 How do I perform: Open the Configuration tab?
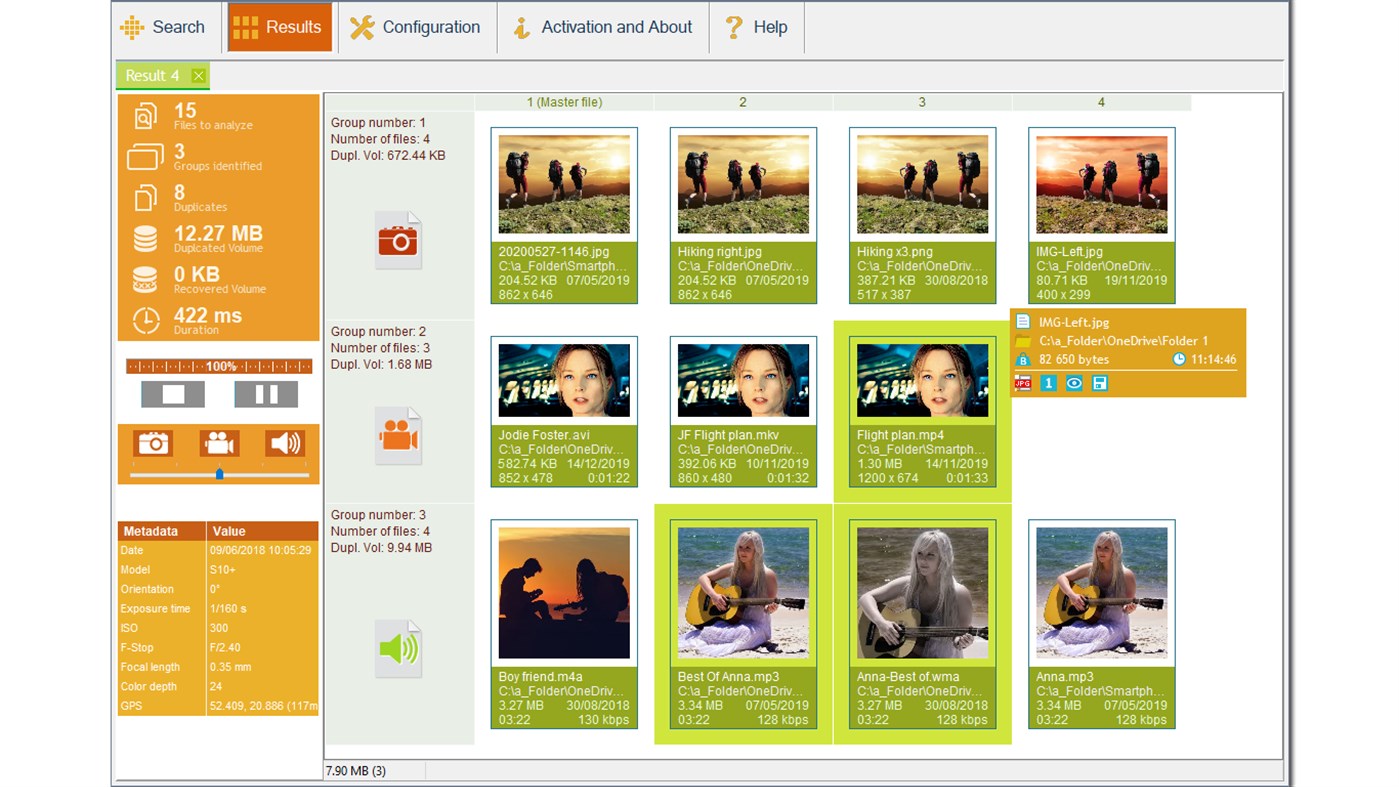click(x=416, y=27)
